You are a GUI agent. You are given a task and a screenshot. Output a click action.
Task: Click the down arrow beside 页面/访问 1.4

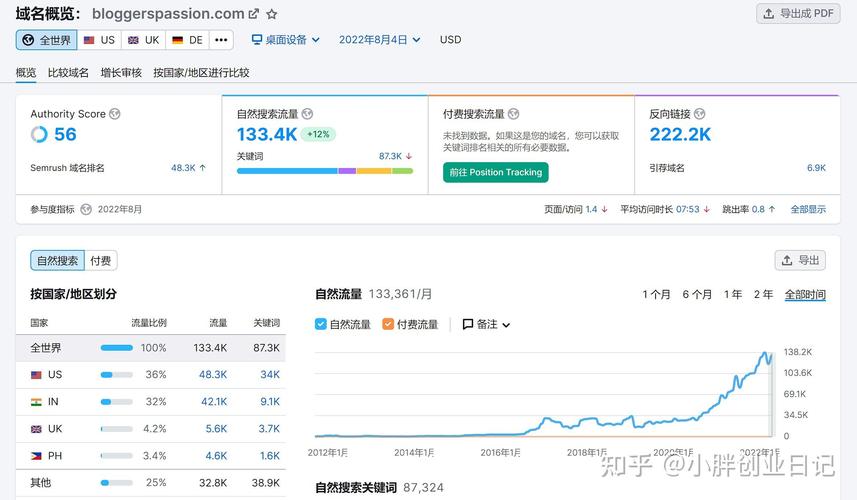pyautogui.click(x=604, y=209)
